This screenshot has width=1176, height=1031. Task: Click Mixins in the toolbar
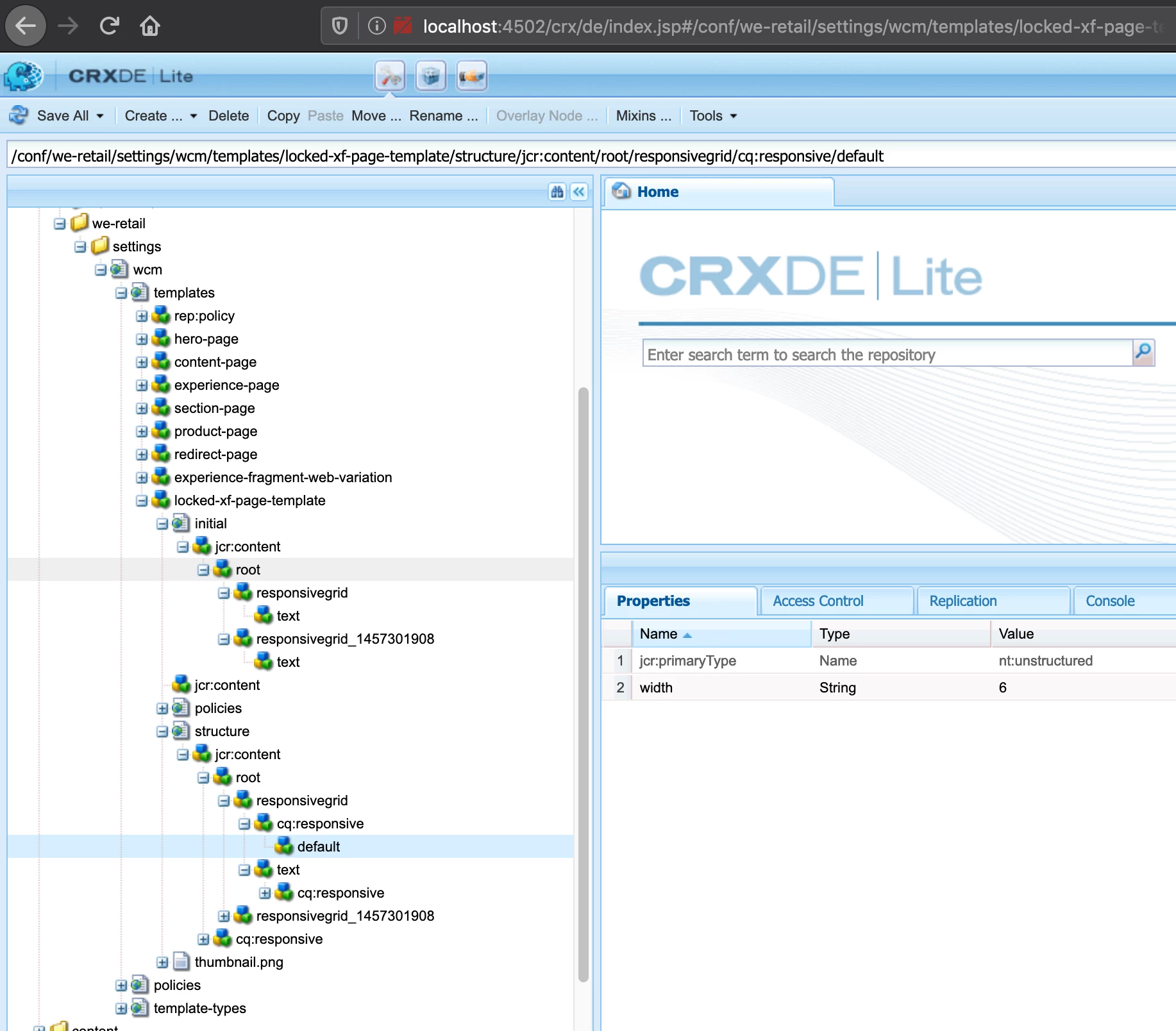click(643, 115)
